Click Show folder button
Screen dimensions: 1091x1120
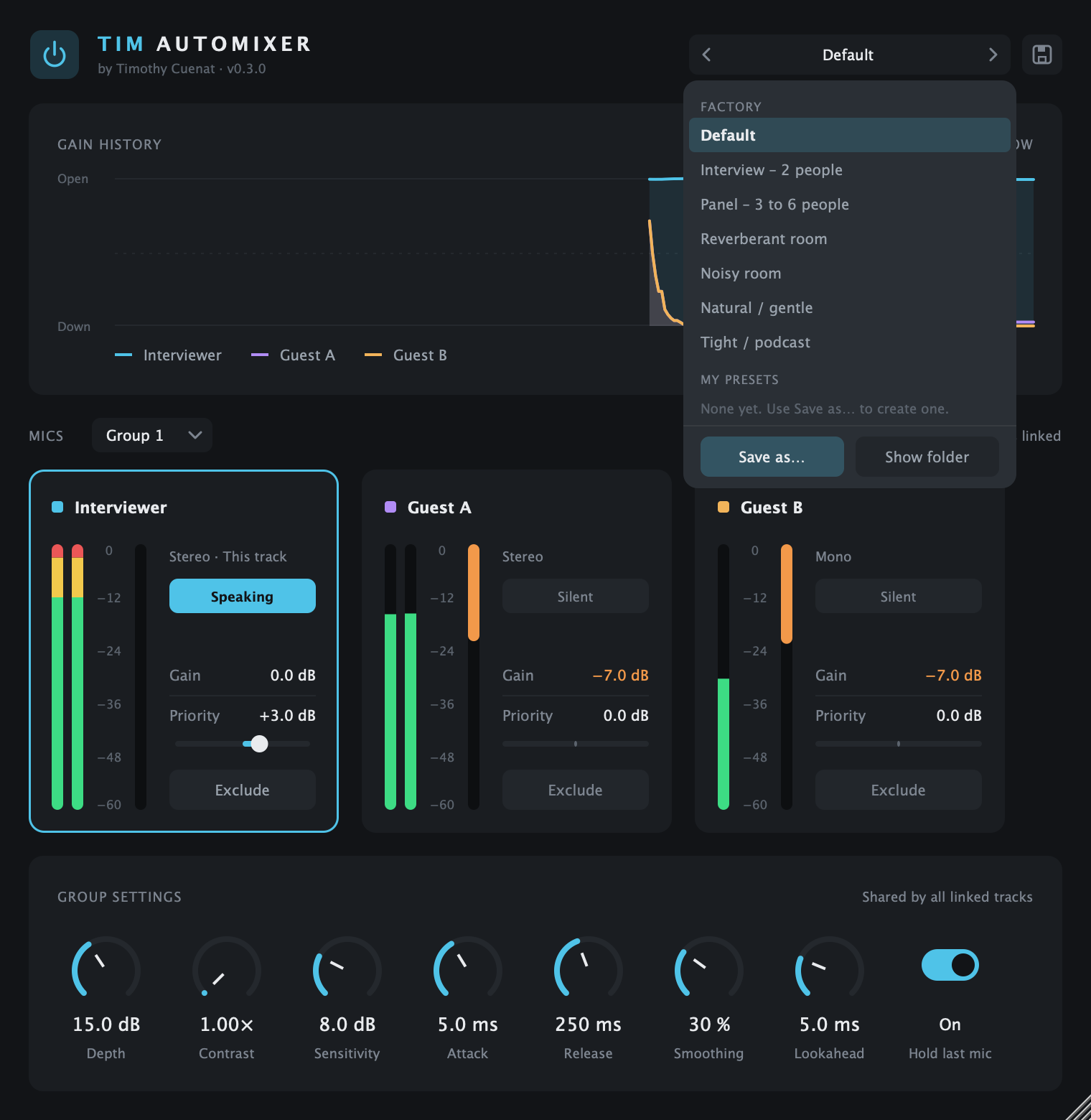(927, 457)
